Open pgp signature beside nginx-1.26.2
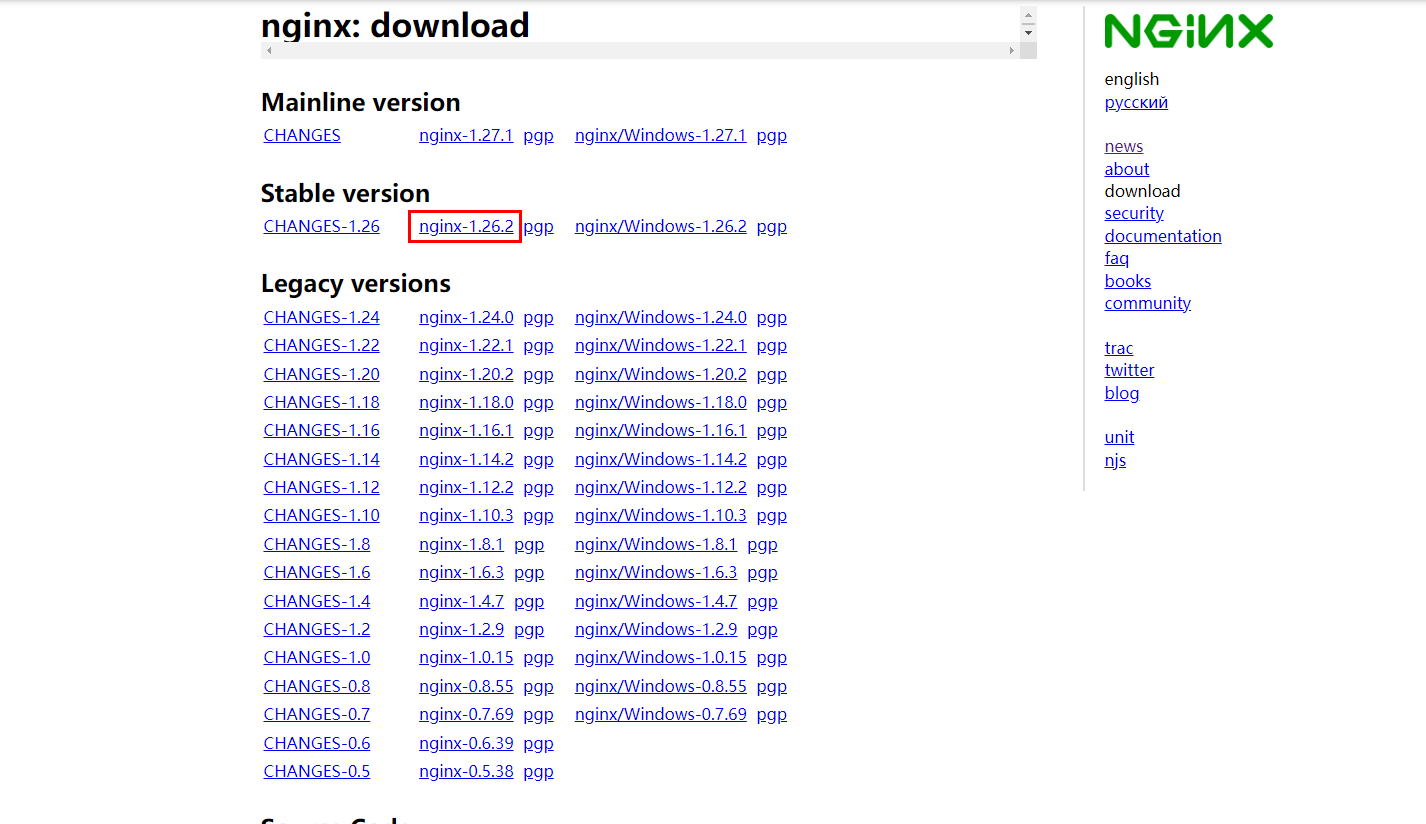 538,226
